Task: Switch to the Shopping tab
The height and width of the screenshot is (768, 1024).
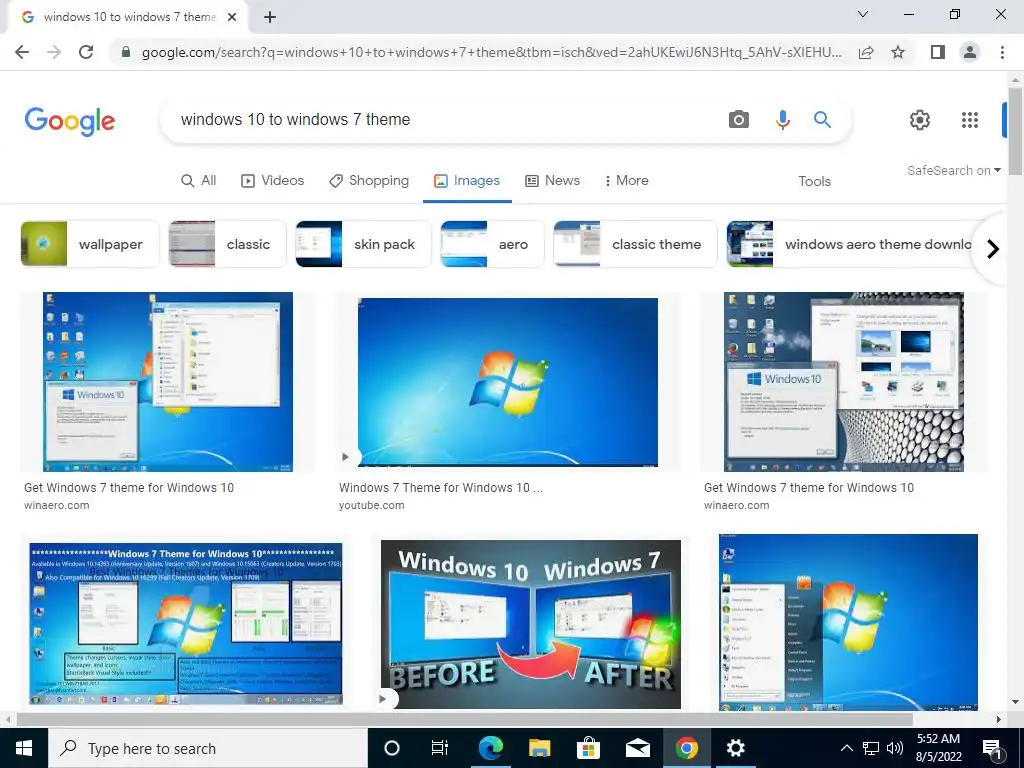Action: pyautogui.click(x=369, y=181)
